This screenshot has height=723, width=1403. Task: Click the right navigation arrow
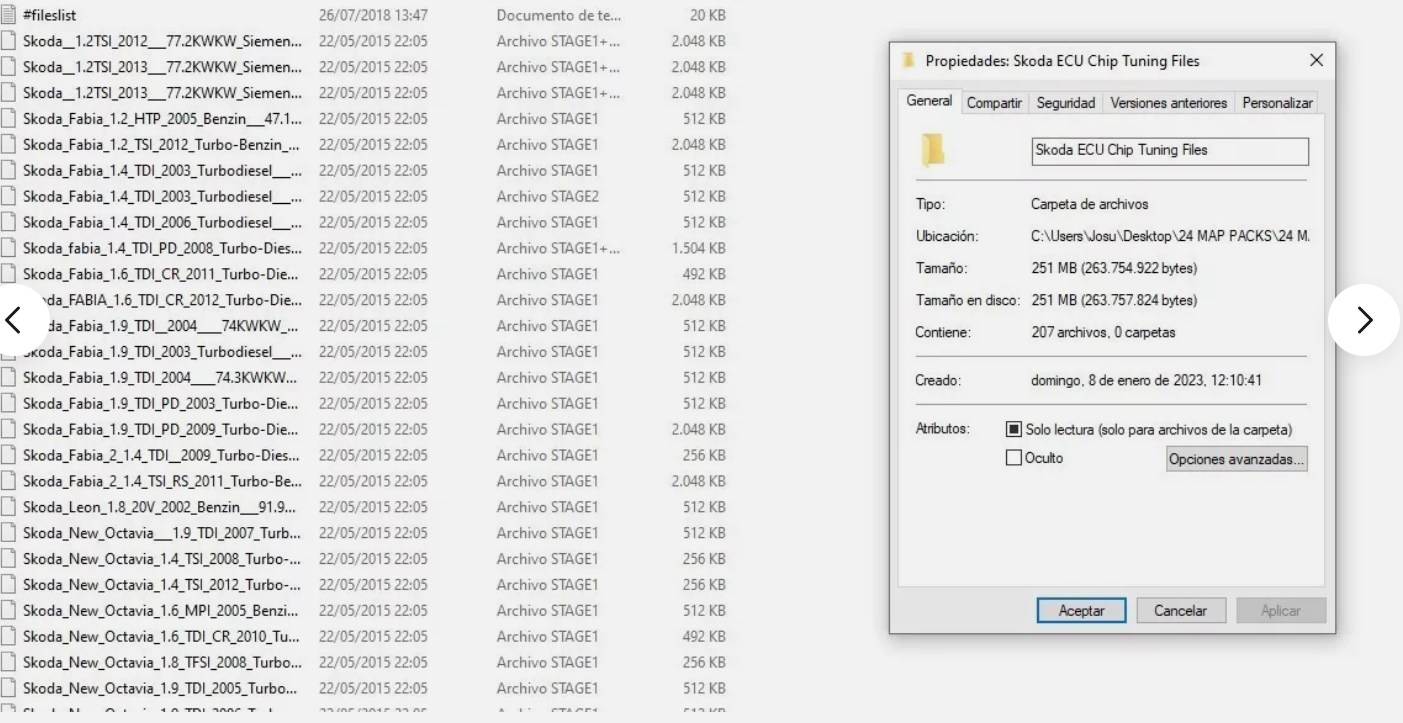coord(1363,320)
